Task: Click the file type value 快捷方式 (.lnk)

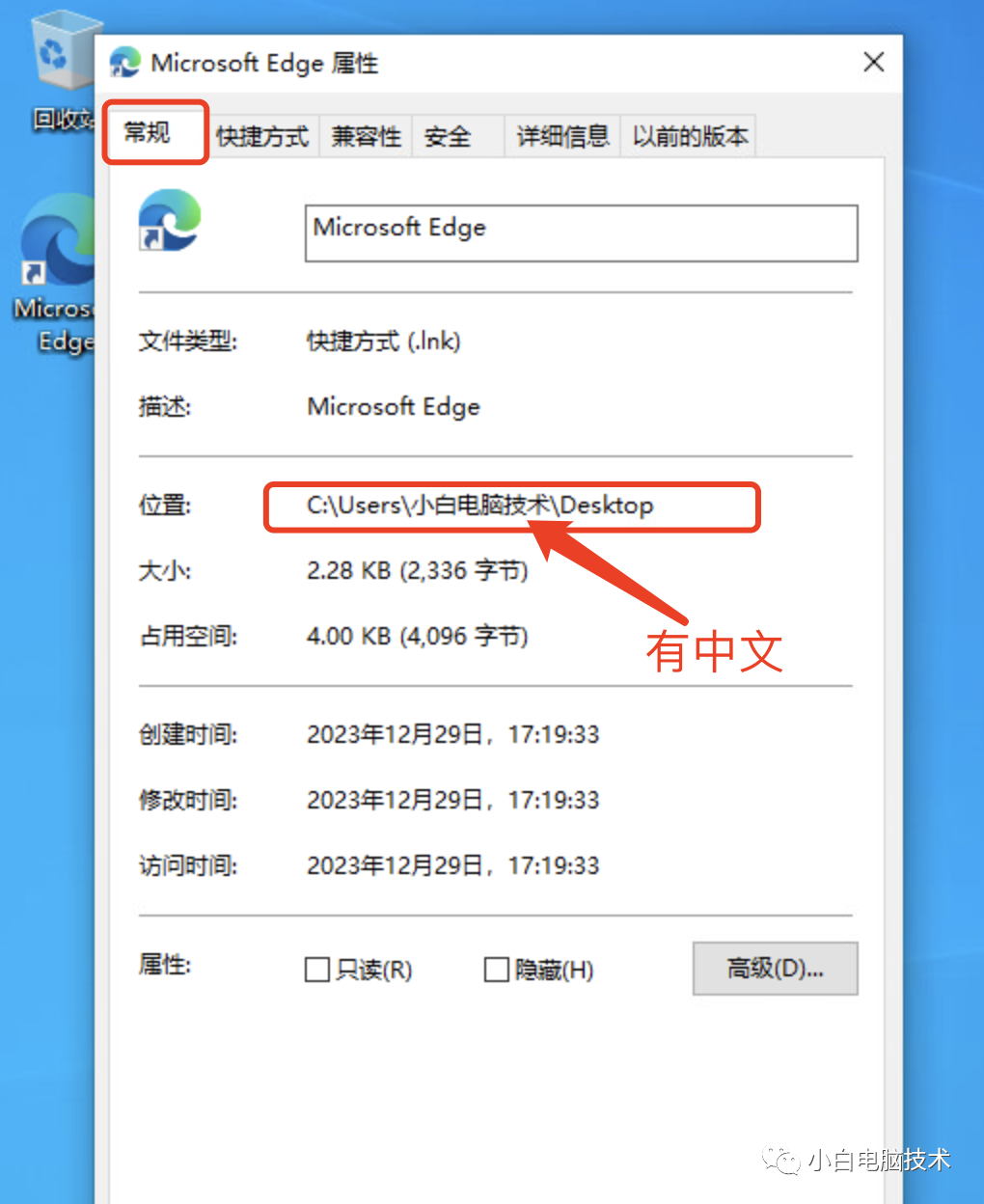Action: [384, 342]
